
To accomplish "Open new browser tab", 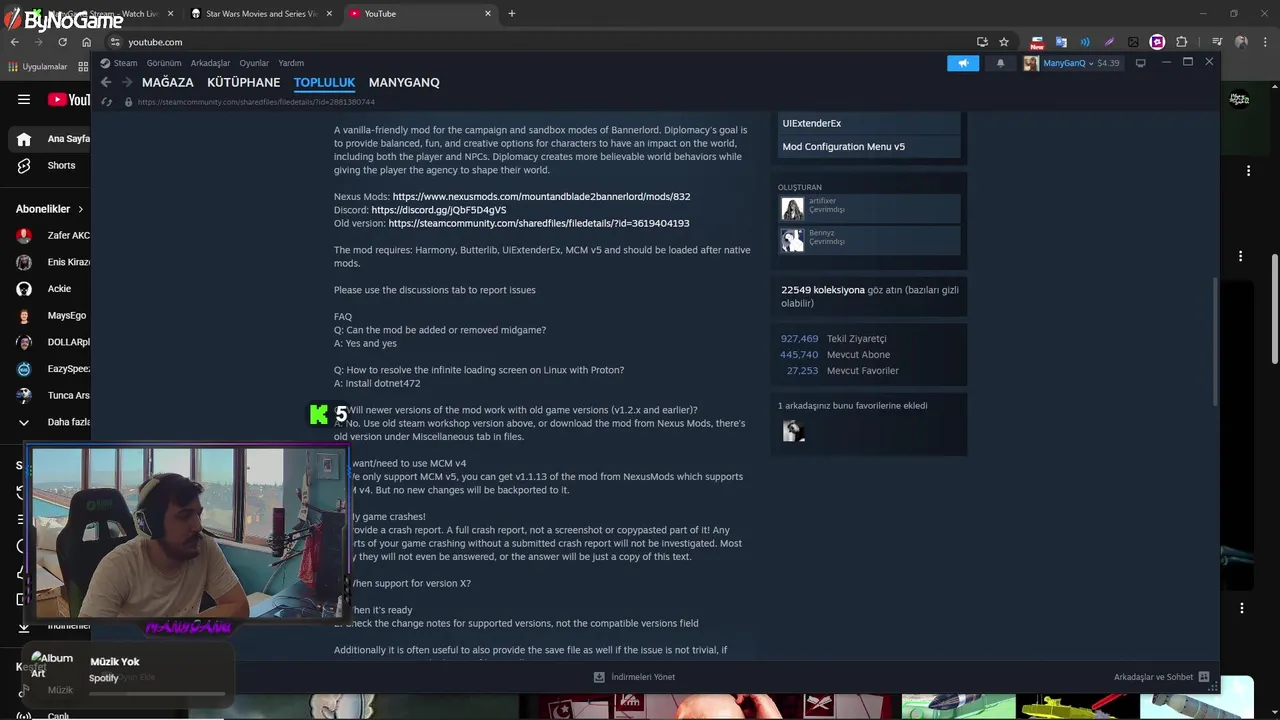I will (512, 14).
